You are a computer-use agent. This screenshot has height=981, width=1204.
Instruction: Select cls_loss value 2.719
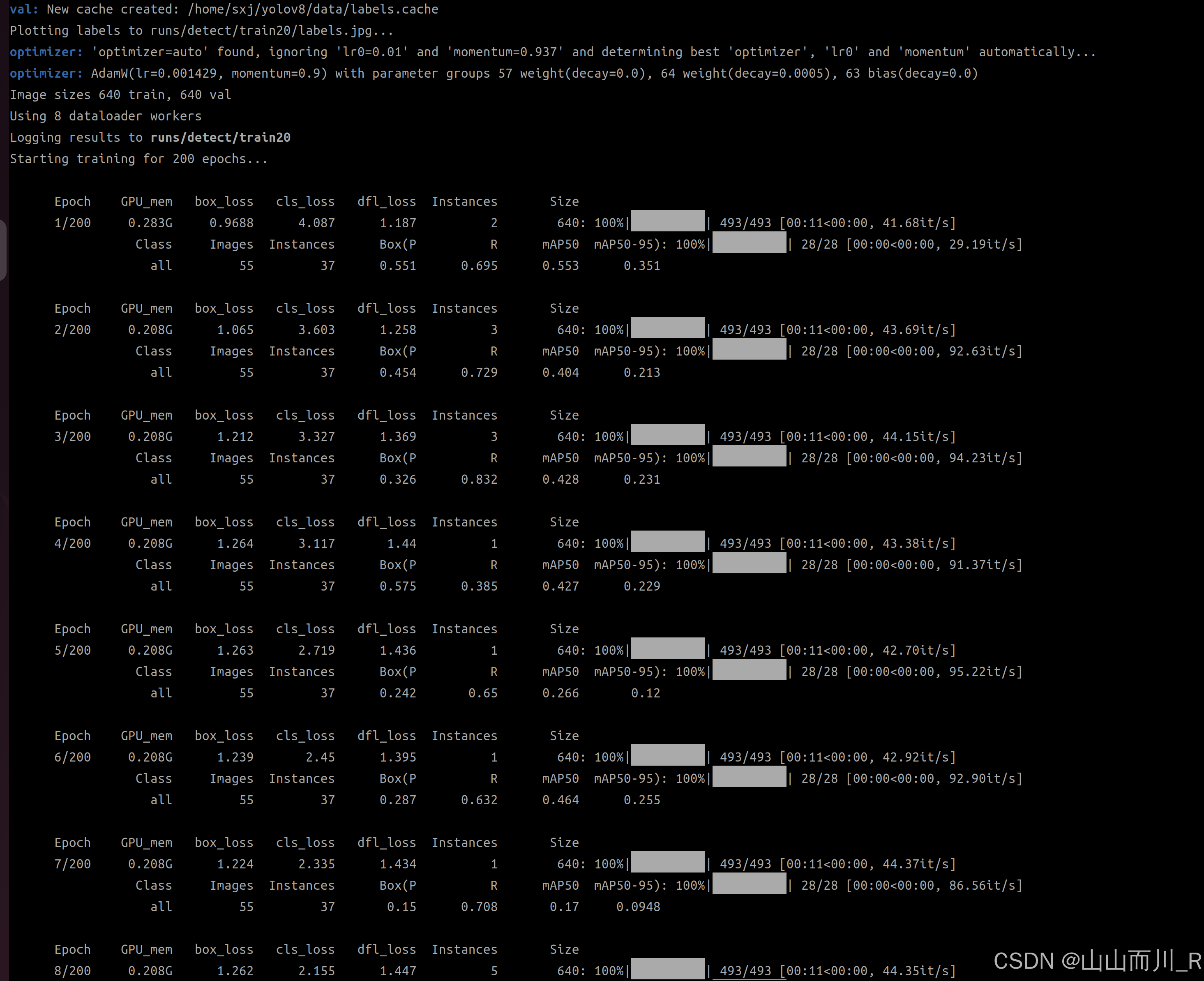316,651
